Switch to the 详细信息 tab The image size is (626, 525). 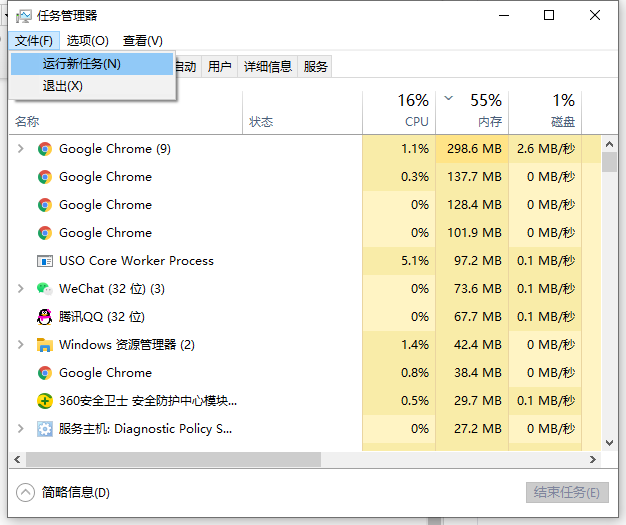coord(268,67)
